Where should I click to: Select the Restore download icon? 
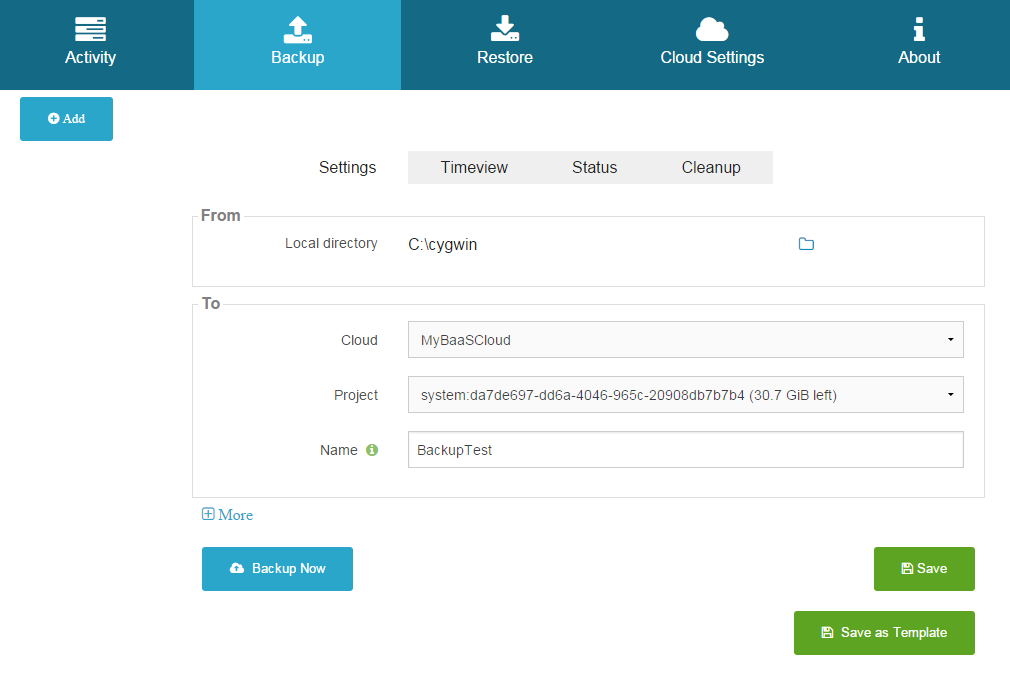tap(504, 29)
